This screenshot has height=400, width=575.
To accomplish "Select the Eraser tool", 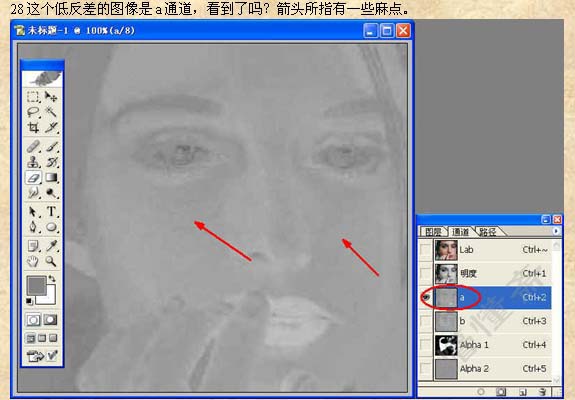I will tap(33, 178).
